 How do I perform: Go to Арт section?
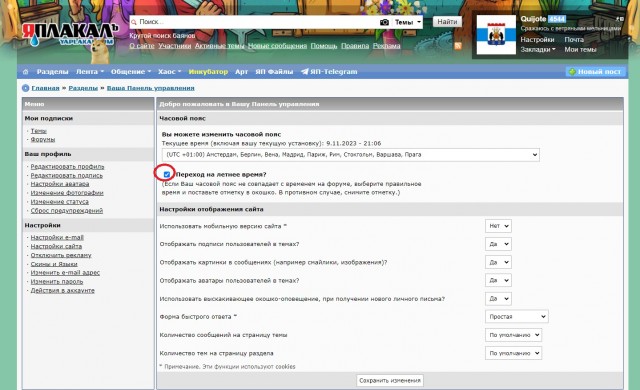pos(241,72)
